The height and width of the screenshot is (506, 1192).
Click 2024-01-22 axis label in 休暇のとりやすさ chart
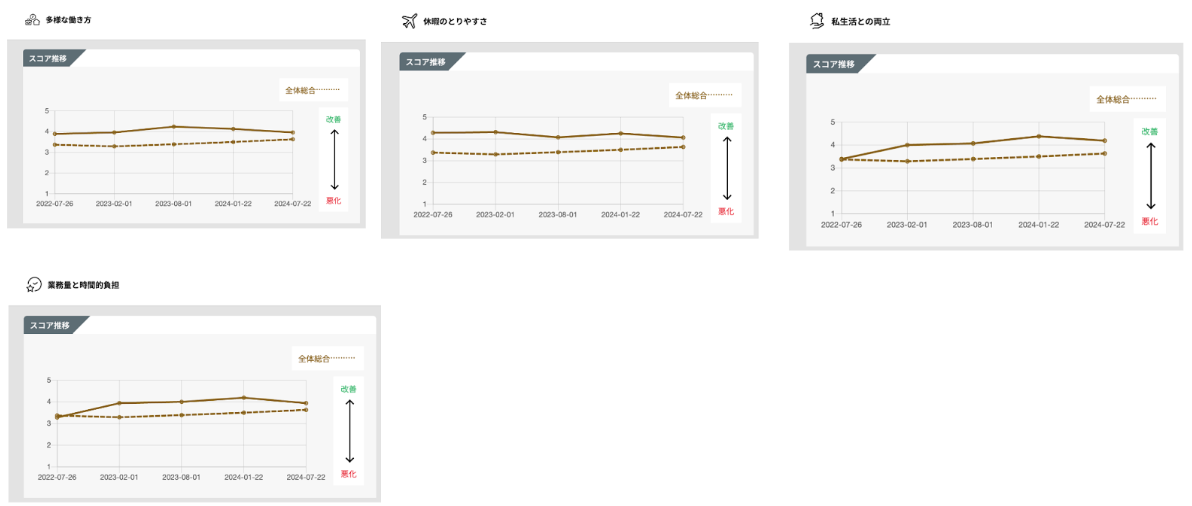point(620,215)
